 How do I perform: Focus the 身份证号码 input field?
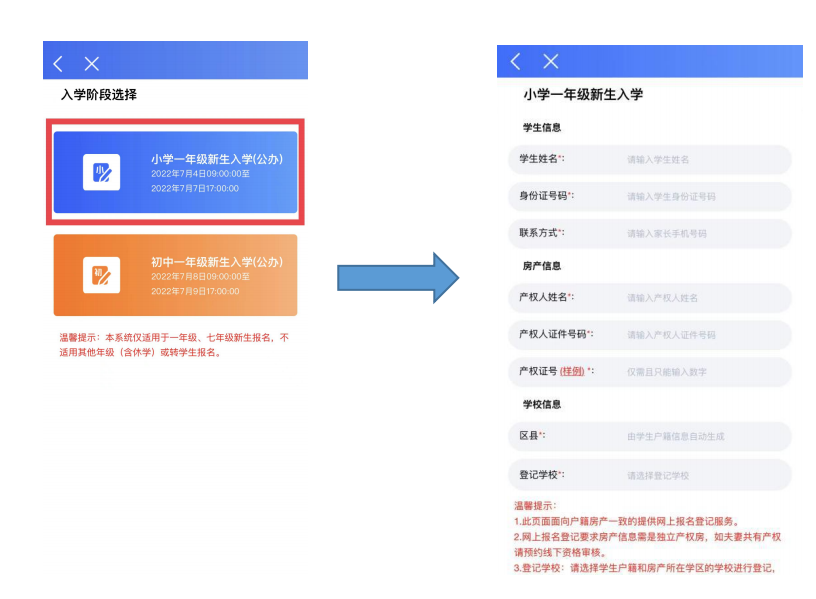(650, 196)
